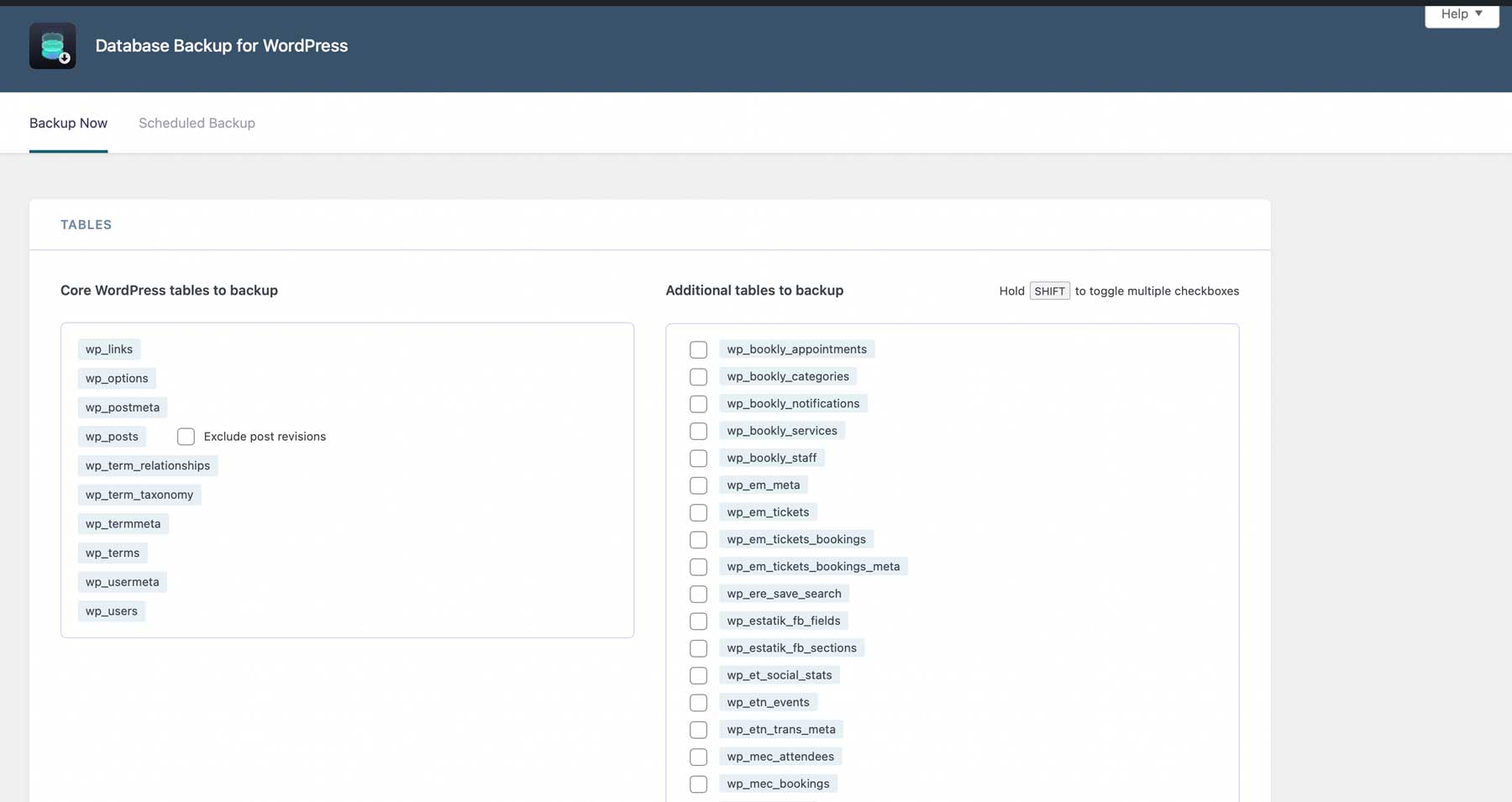Viewport: 1512px width, 802px height.
Task: Check the wp_bookly_categories table checkbox
Action: [x=698, y=376]
